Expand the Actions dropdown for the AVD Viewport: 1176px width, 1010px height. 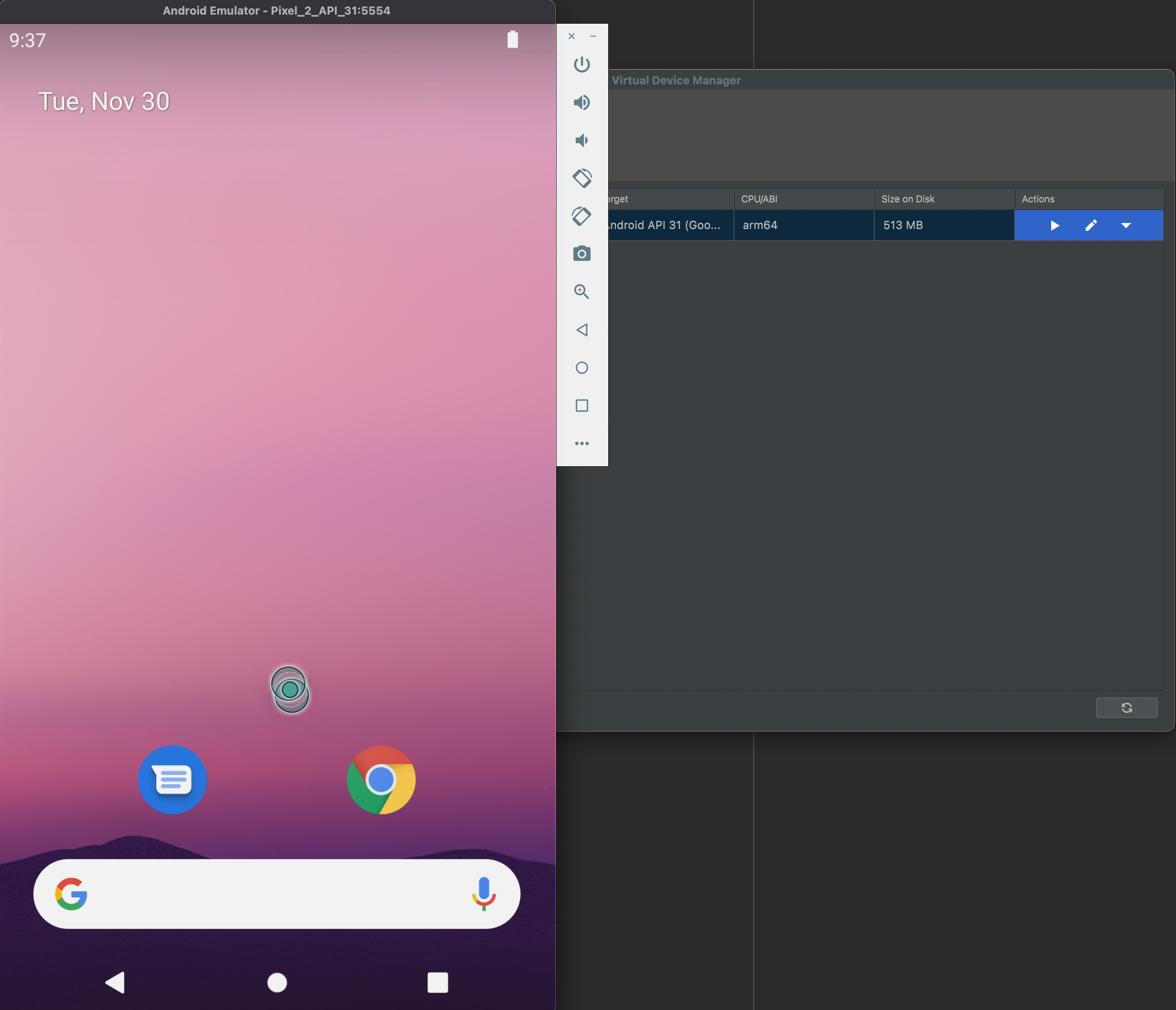pos(1126,226)
